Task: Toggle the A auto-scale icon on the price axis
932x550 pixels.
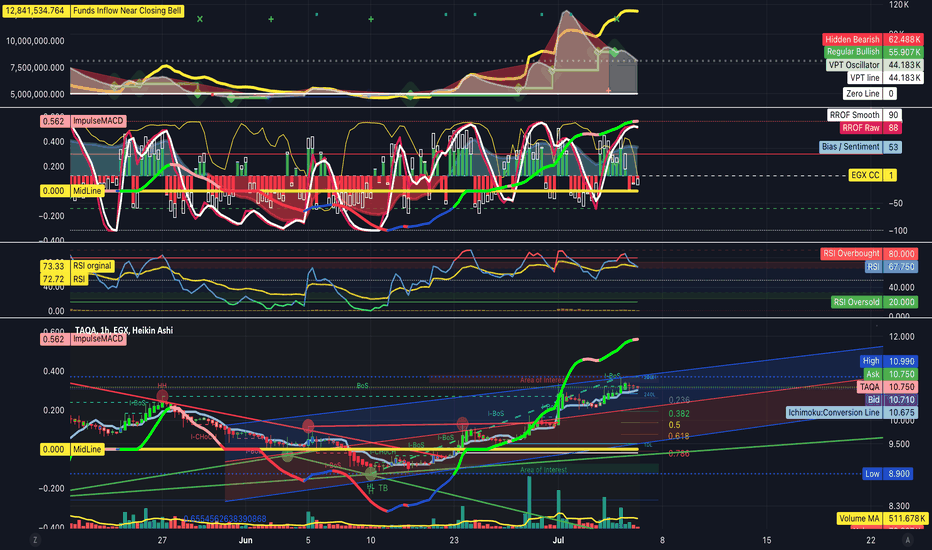Action: tap(907, 540)
